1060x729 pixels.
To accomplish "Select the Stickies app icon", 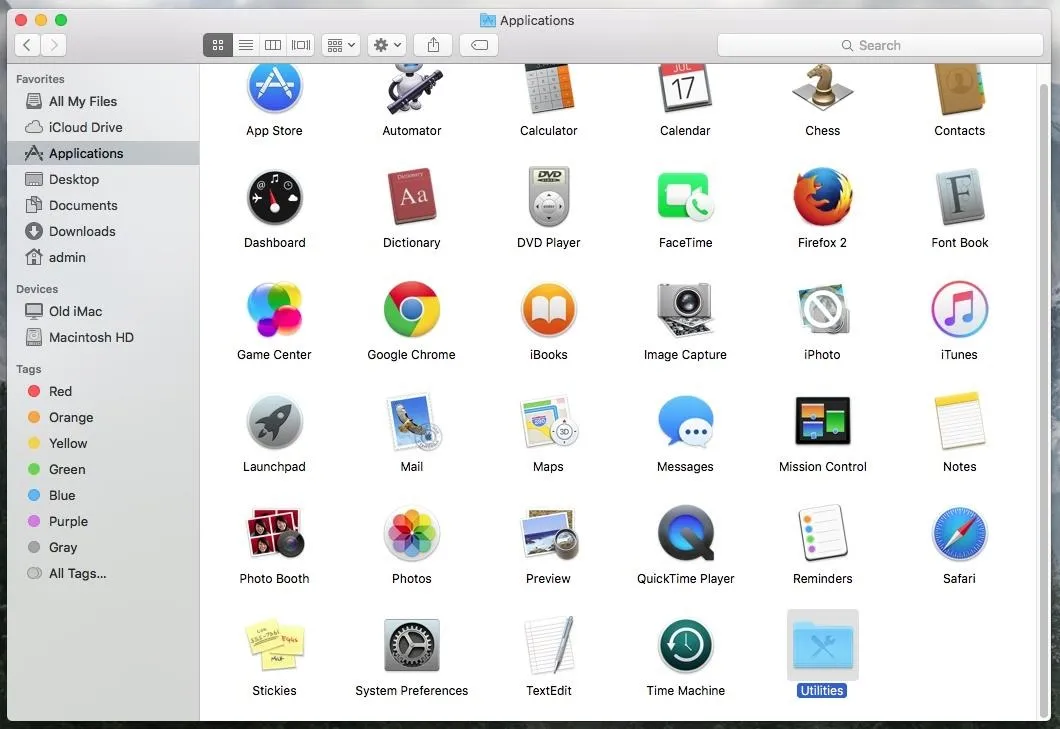I will [274, 644].
